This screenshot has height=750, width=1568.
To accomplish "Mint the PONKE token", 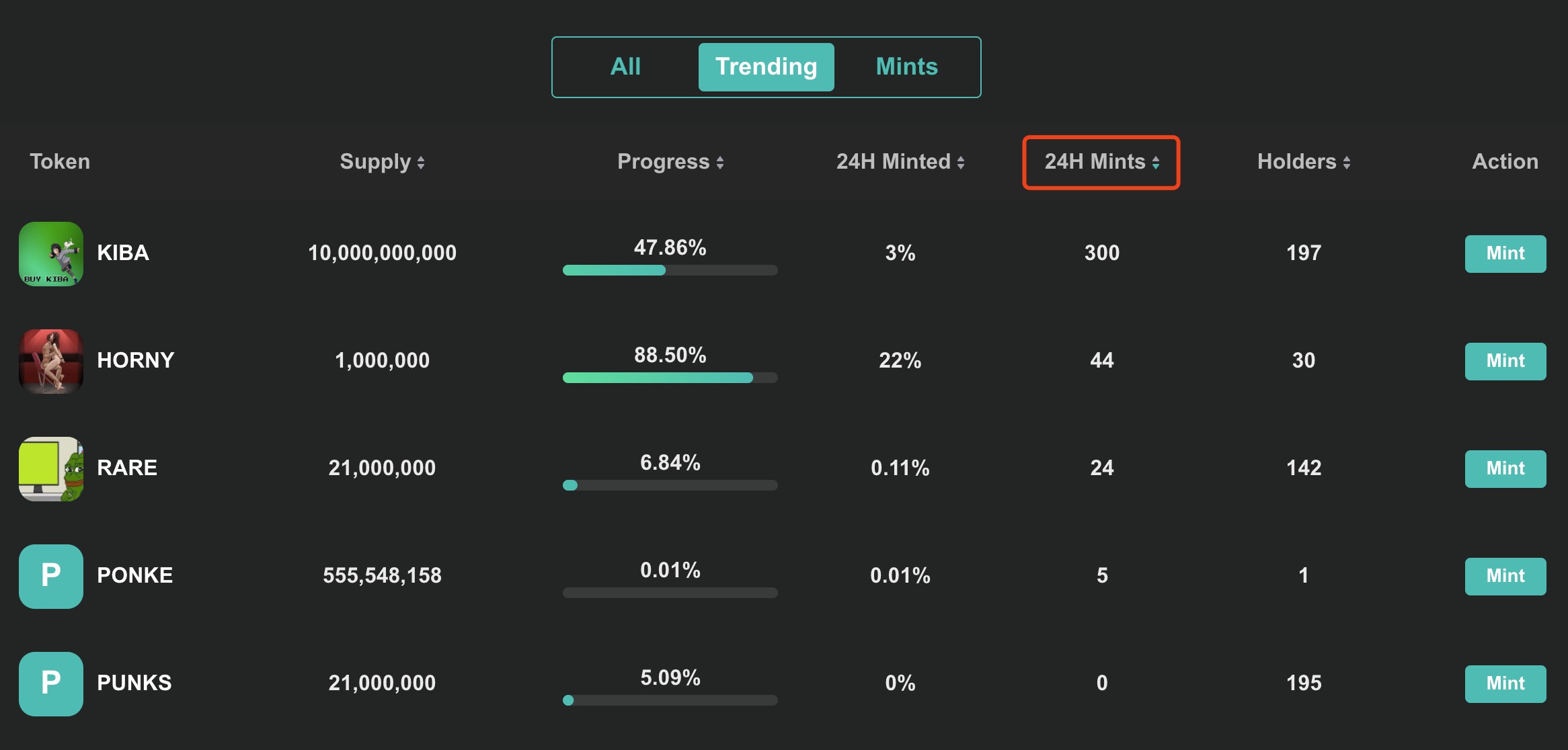I will coord(1505,577).
